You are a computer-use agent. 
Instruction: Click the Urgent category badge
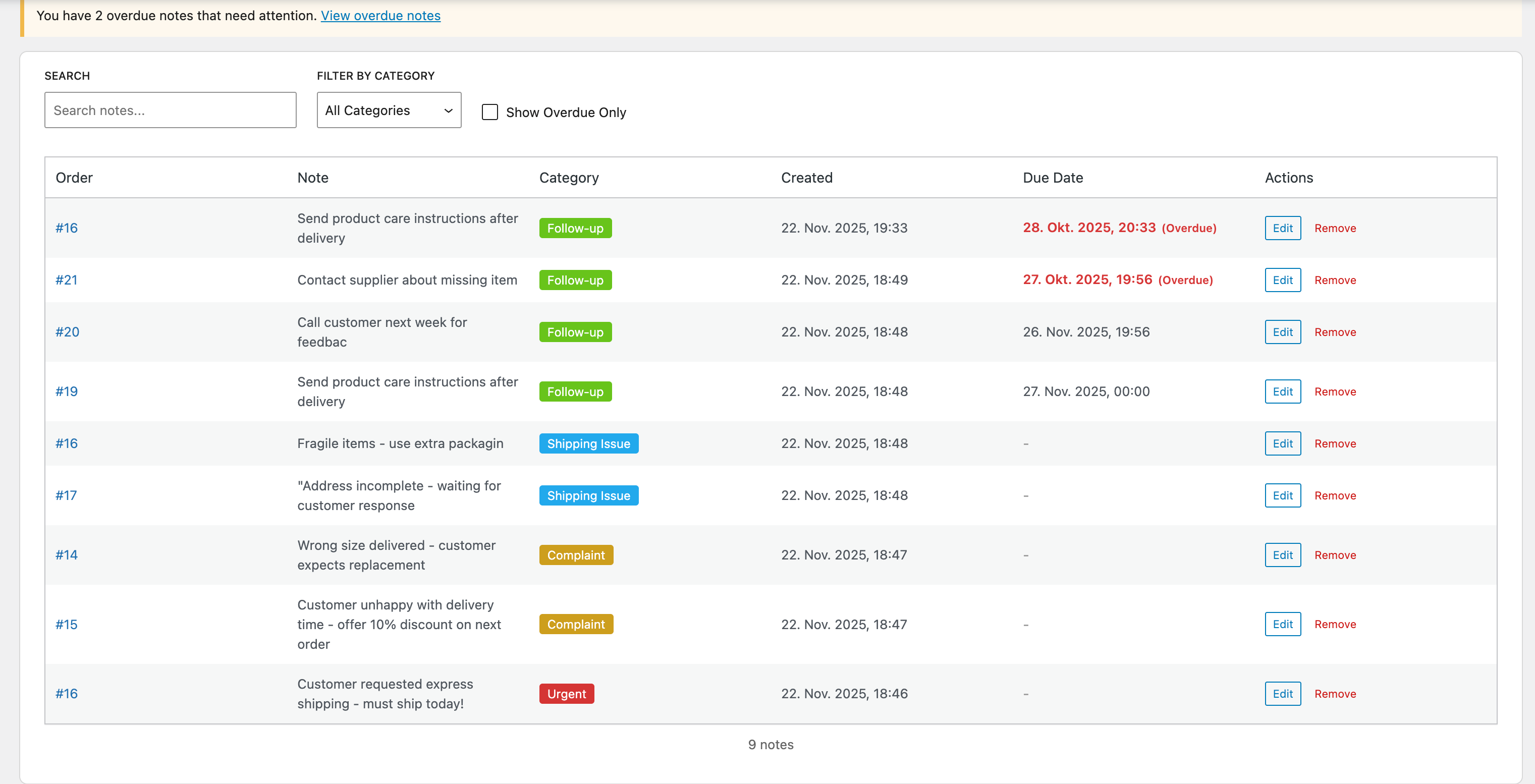click(566, 694)
